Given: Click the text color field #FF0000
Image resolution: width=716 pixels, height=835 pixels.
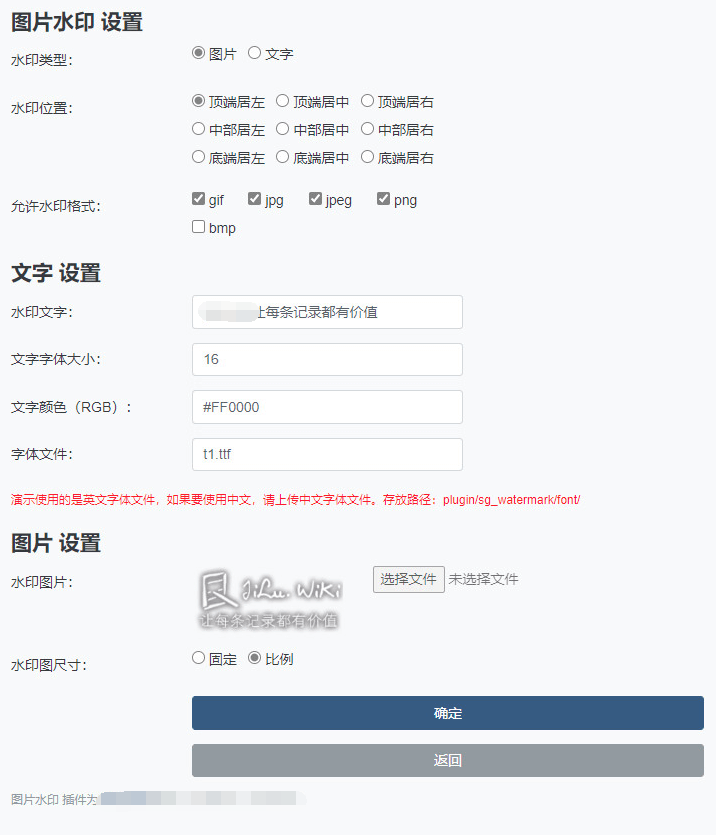Looking at the screenshot, I should tap(327, 407).
